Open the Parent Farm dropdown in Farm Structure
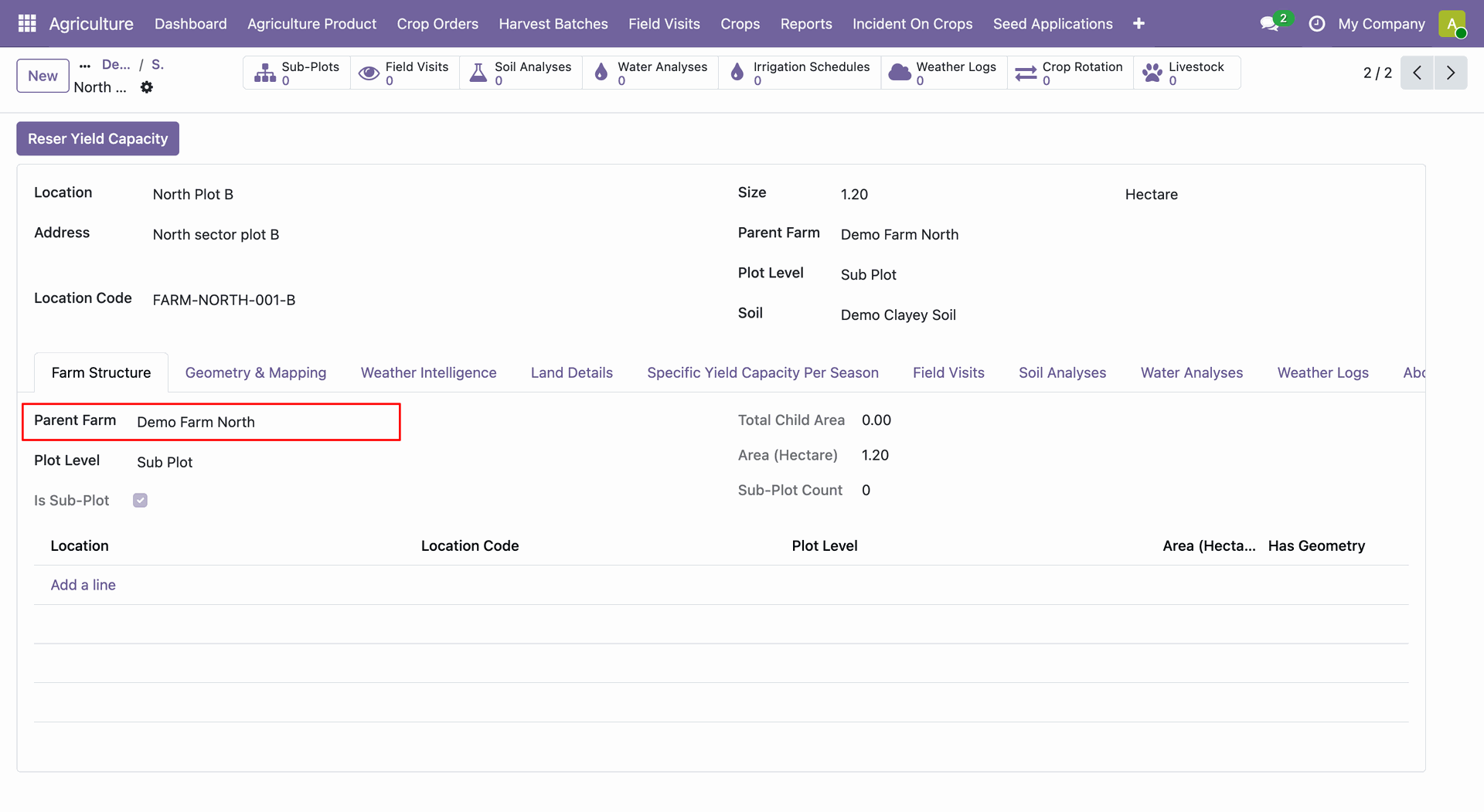This screenshot has width=1484, height=812. (x=266, y=422)
